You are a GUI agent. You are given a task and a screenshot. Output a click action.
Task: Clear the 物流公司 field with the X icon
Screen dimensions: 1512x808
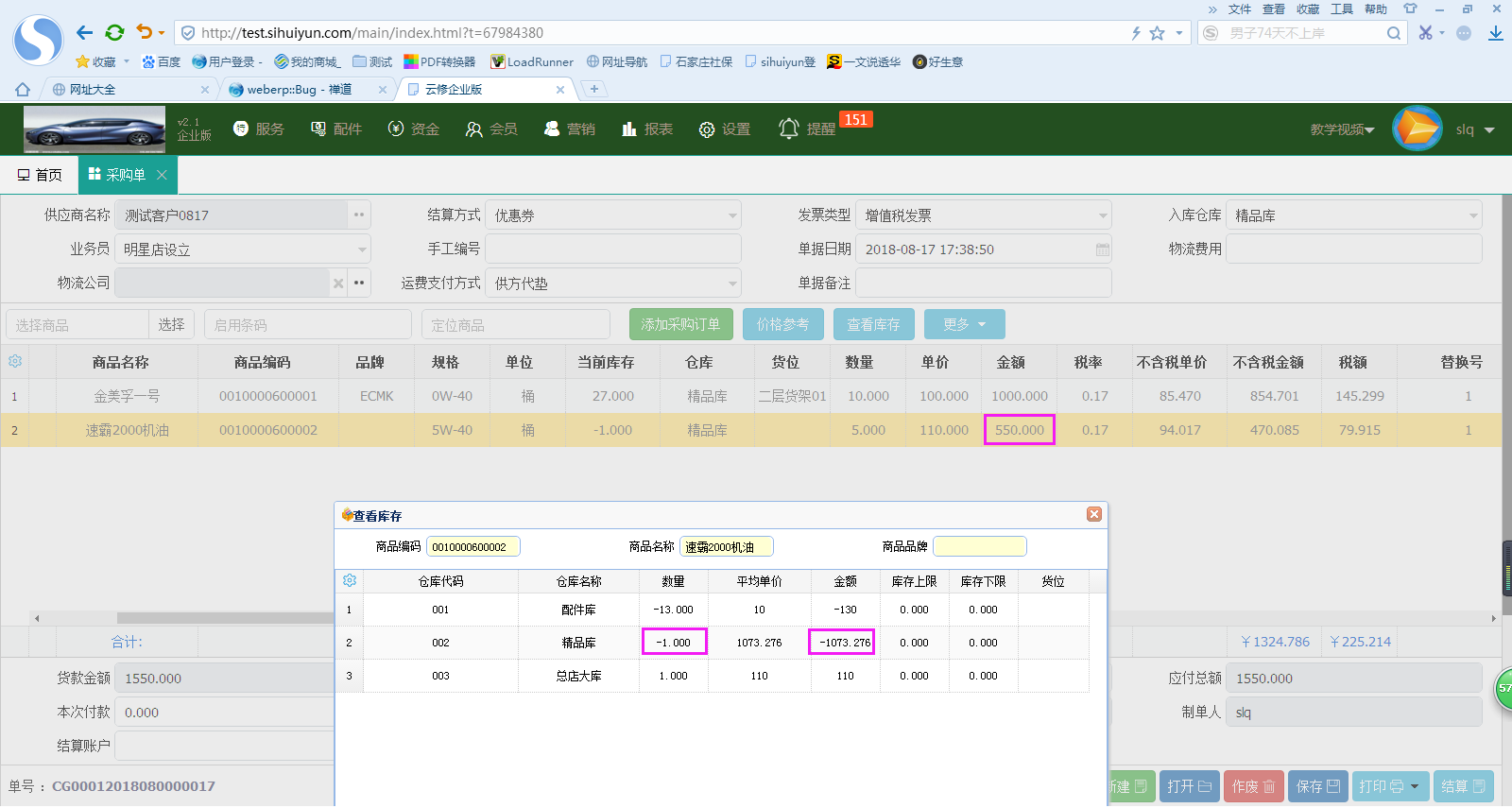(338, 284)
